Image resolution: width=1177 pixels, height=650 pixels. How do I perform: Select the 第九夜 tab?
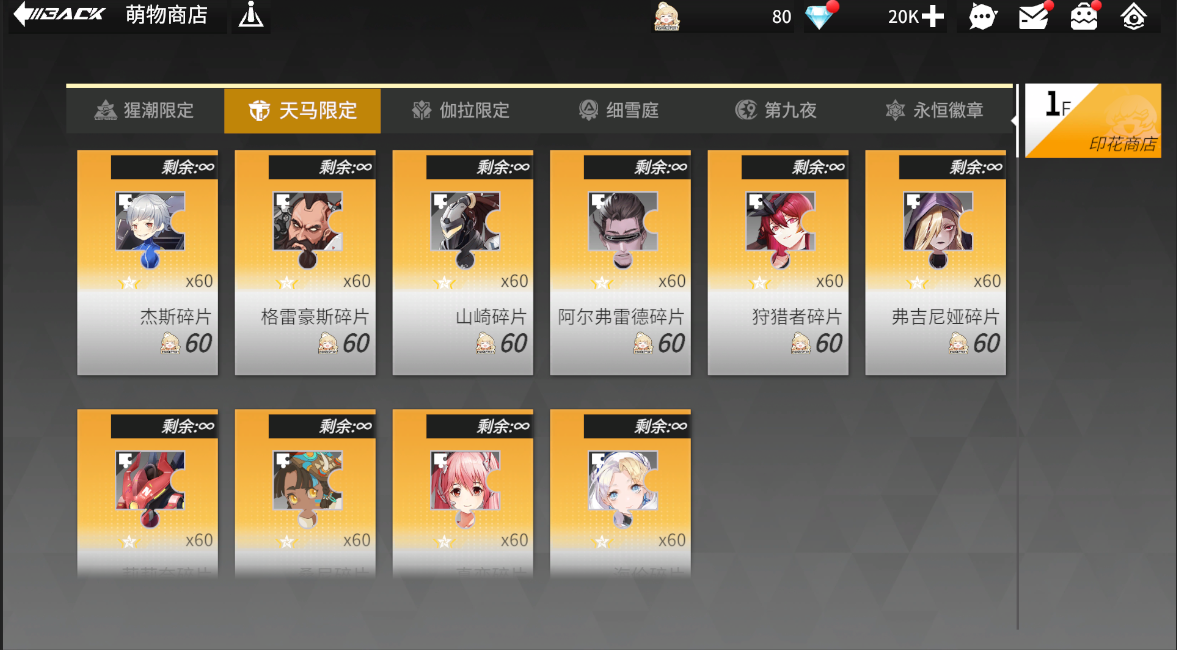(x=776, y=111)
